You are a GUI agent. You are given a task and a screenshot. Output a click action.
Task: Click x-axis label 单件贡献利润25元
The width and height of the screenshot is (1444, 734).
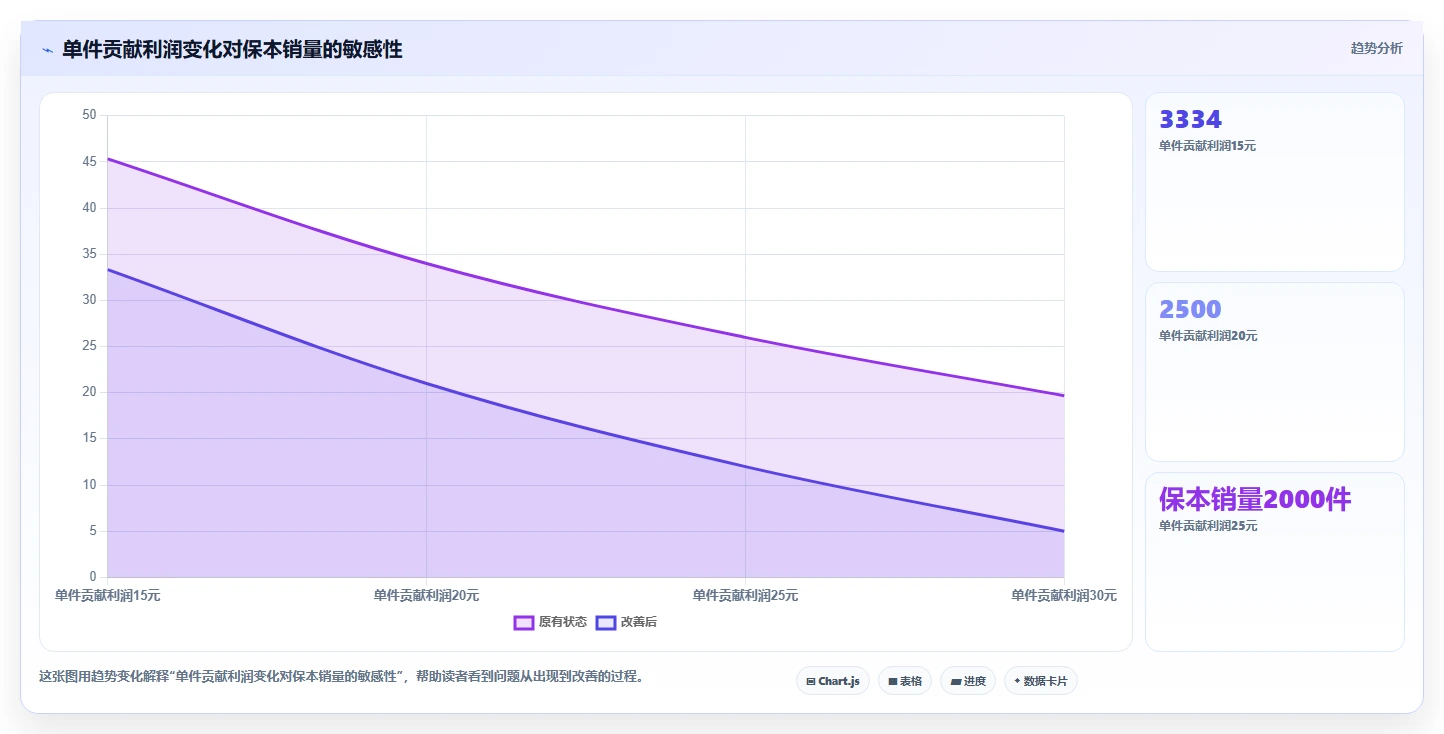pyautogui.click(x=745, y=595)
